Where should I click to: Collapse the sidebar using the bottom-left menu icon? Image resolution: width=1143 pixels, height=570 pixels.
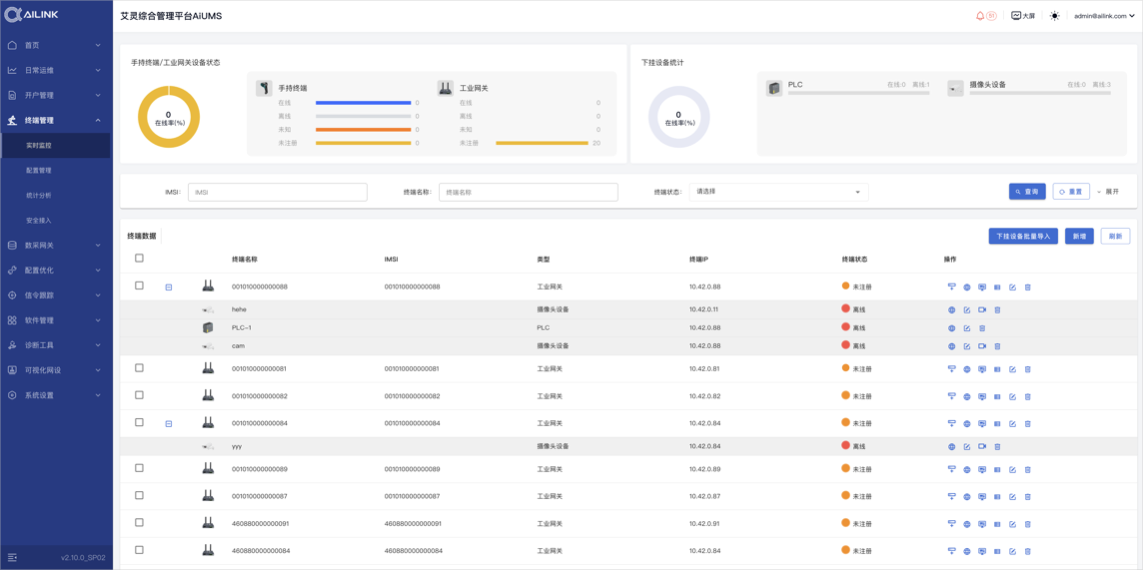[x=12, y=558]
